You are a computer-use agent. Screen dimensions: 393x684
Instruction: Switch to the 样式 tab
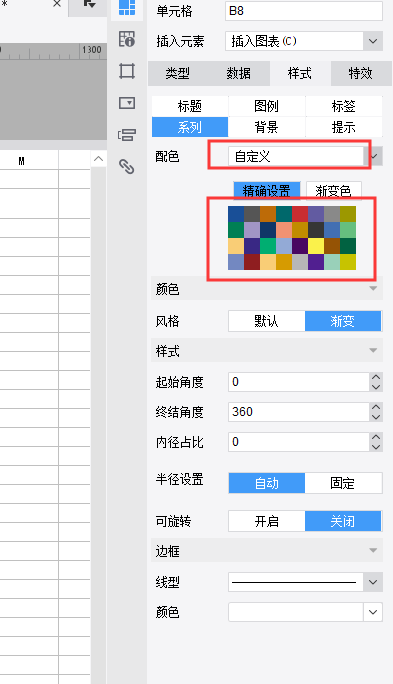click(x=300, y=73)
